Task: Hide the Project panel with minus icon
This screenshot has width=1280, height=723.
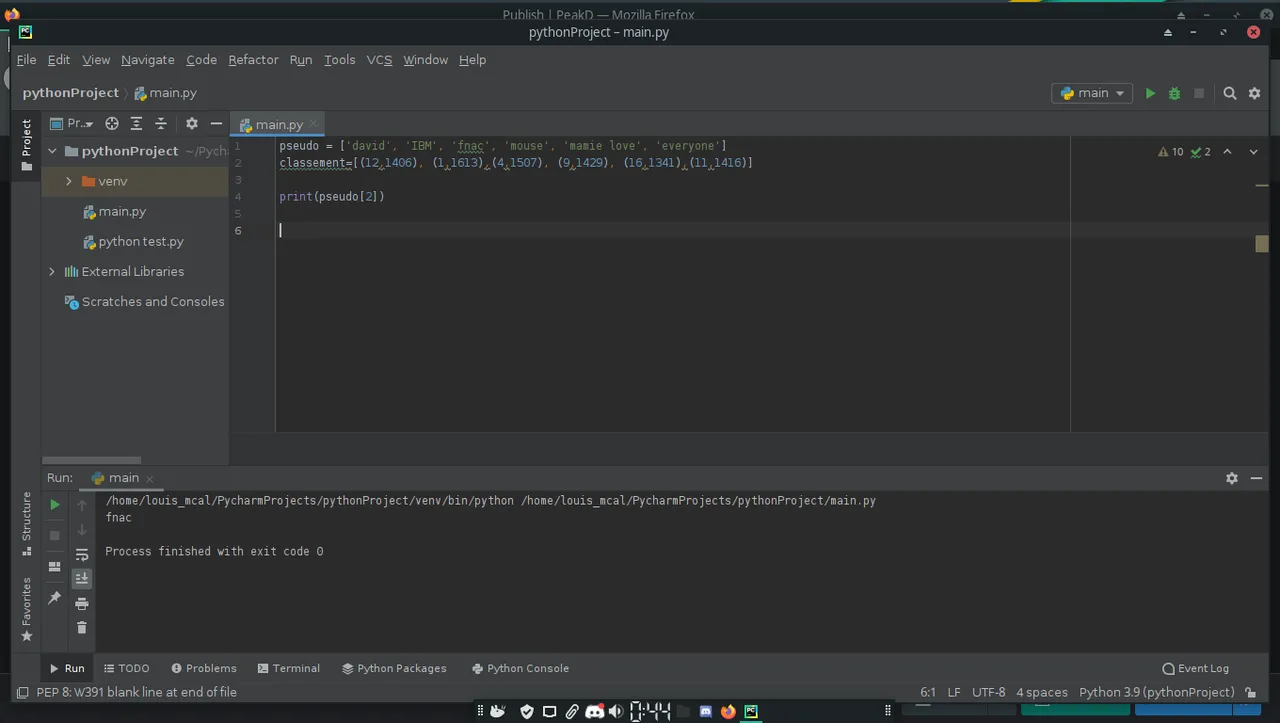Action: [216, 124]
